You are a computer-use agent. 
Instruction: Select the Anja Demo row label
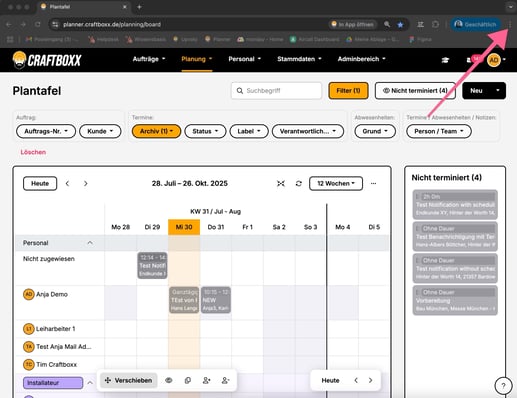point(52,295)
